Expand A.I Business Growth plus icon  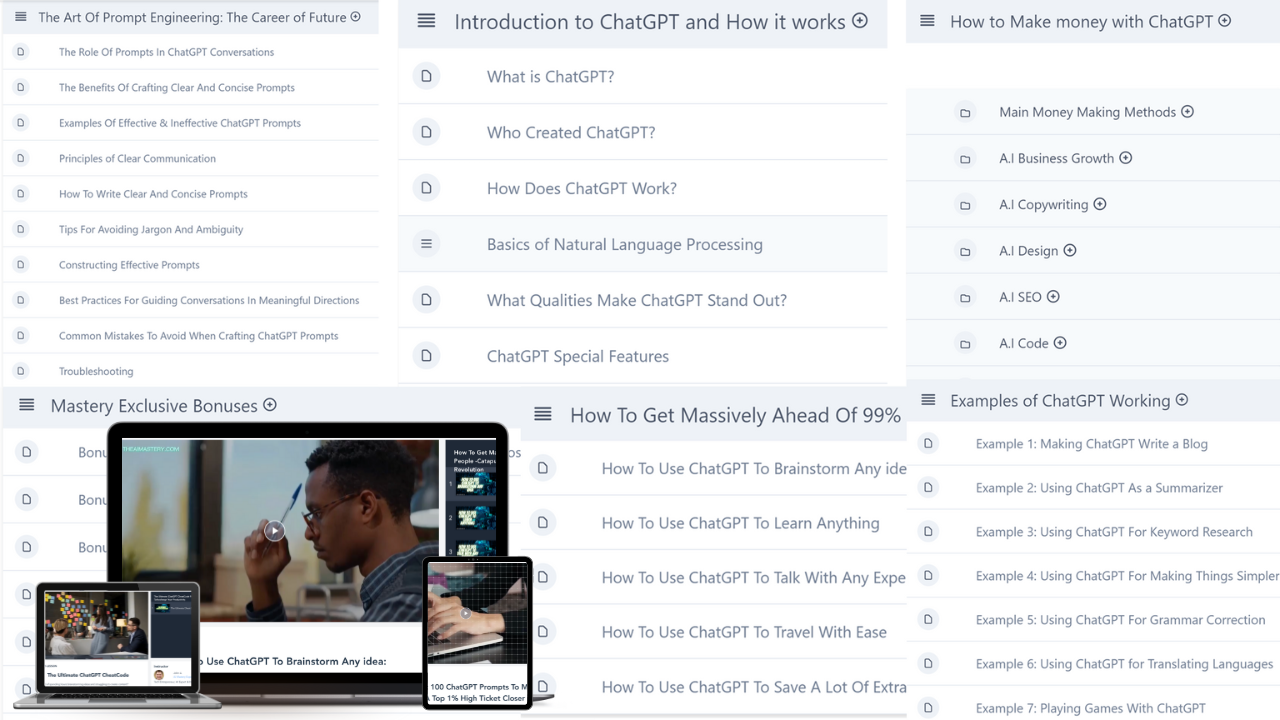[1126, 158]
